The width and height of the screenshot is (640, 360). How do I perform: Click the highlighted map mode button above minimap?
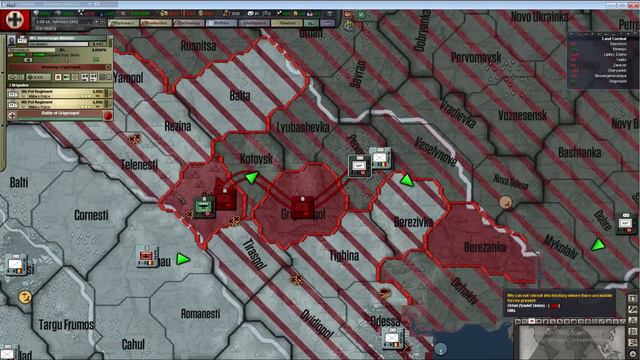click(x=531, y=322)
